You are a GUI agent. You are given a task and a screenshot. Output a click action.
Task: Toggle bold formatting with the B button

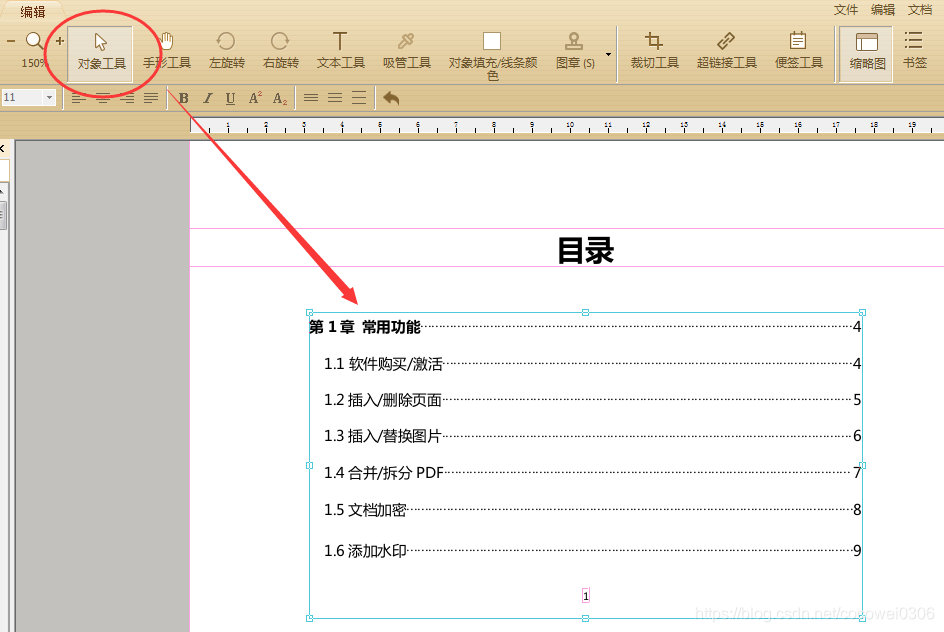183,97
